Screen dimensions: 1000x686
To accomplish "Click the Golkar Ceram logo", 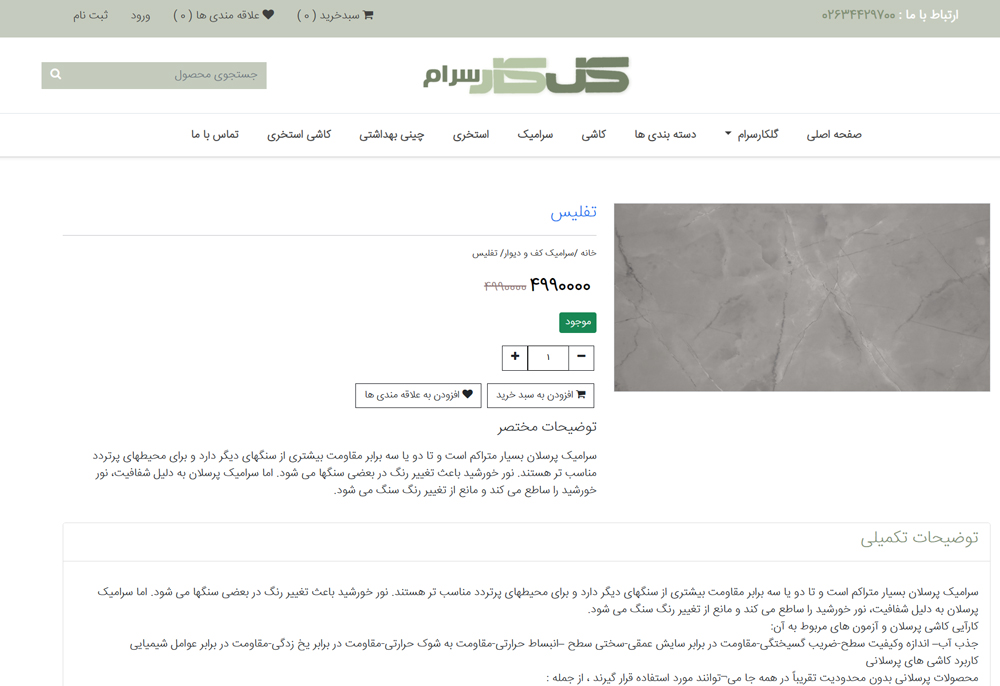I will [526, 76].
